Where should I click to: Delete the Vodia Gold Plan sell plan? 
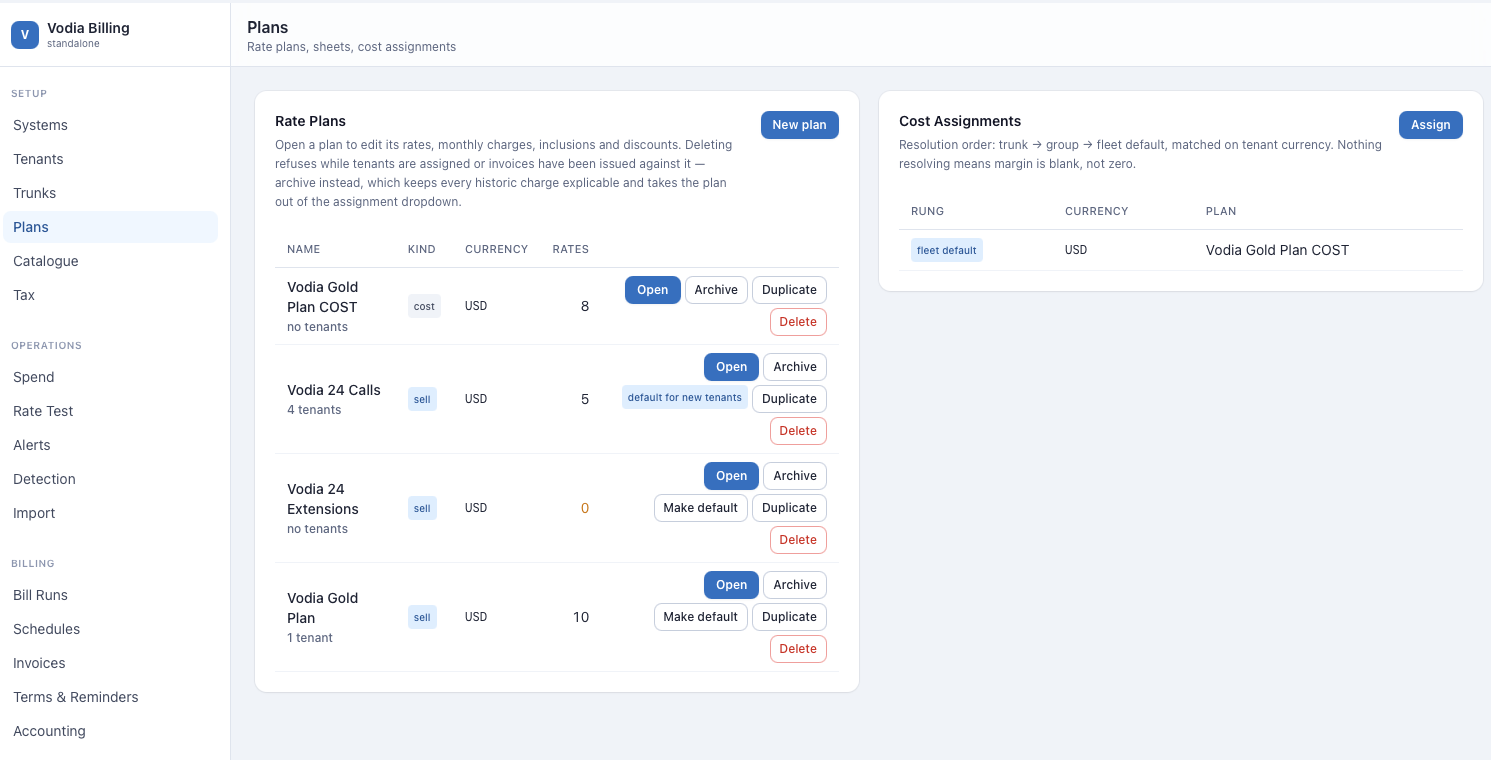[x=798, y=649]
